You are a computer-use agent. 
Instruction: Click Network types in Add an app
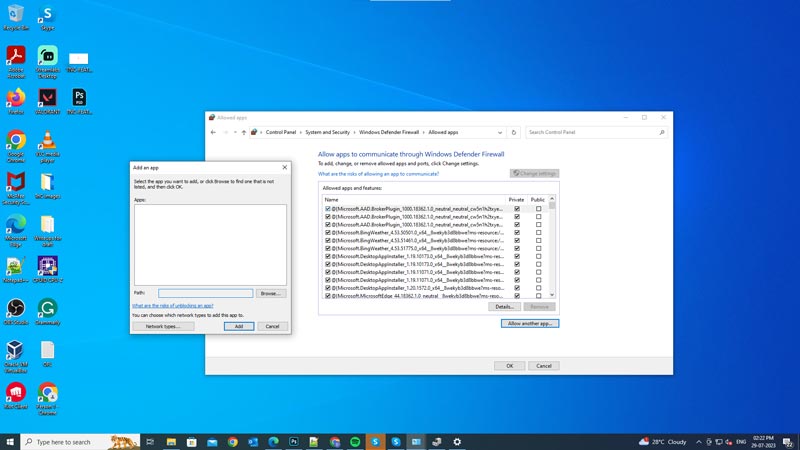(163, 326)
